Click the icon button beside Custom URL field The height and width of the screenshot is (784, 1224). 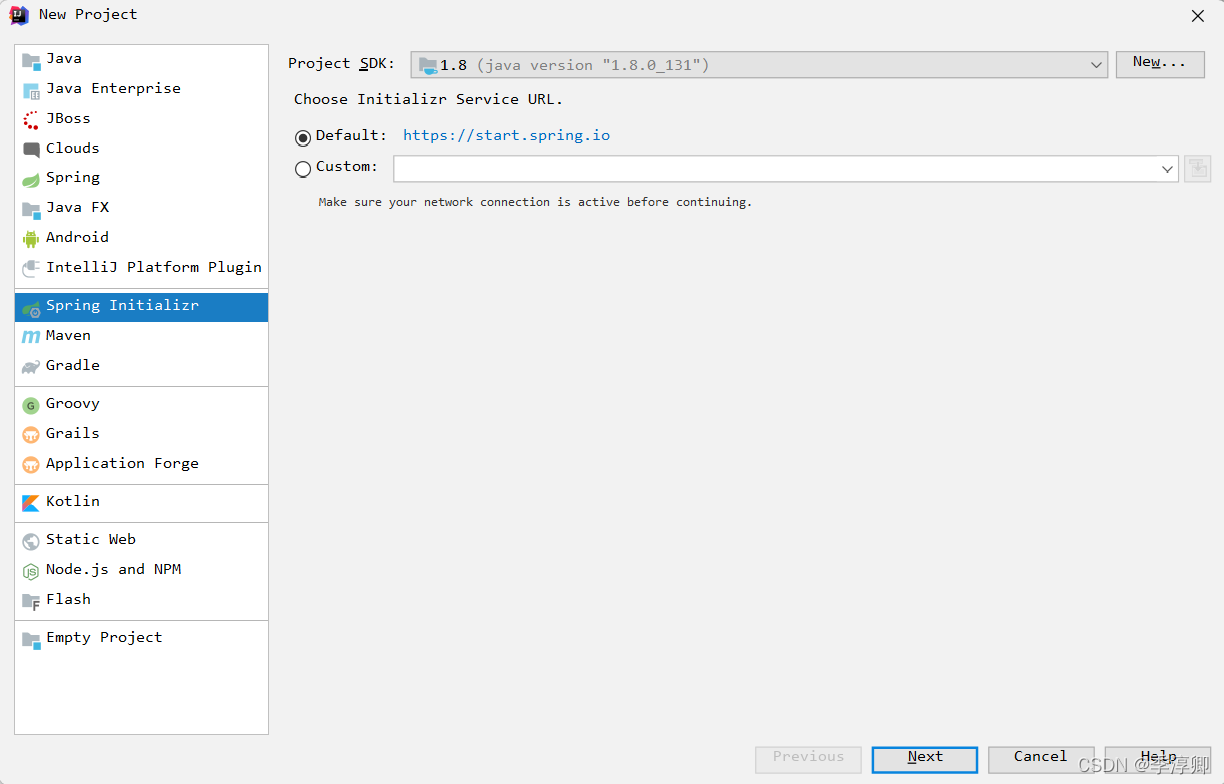(1198, 169)
